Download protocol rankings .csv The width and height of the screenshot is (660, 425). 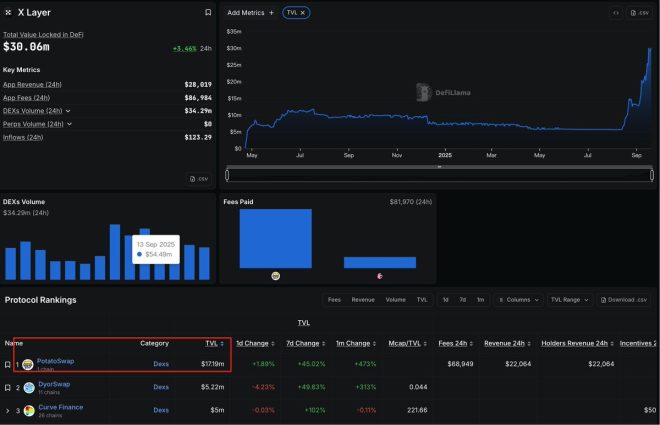pyautogui.click(x=624, y=300)
